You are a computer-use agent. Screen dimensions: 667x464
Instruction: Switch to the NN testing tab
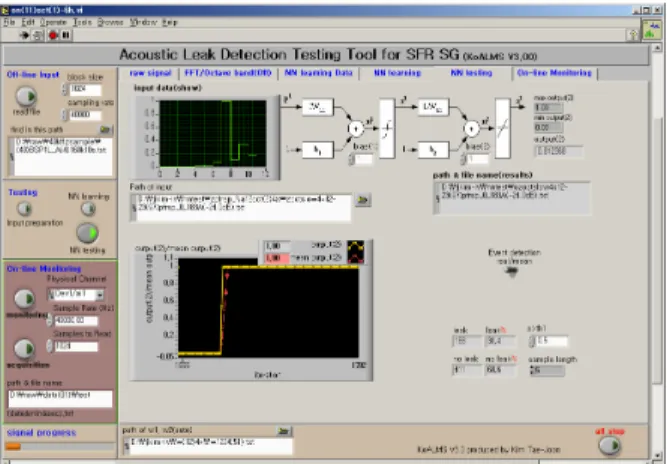(471, 73)
